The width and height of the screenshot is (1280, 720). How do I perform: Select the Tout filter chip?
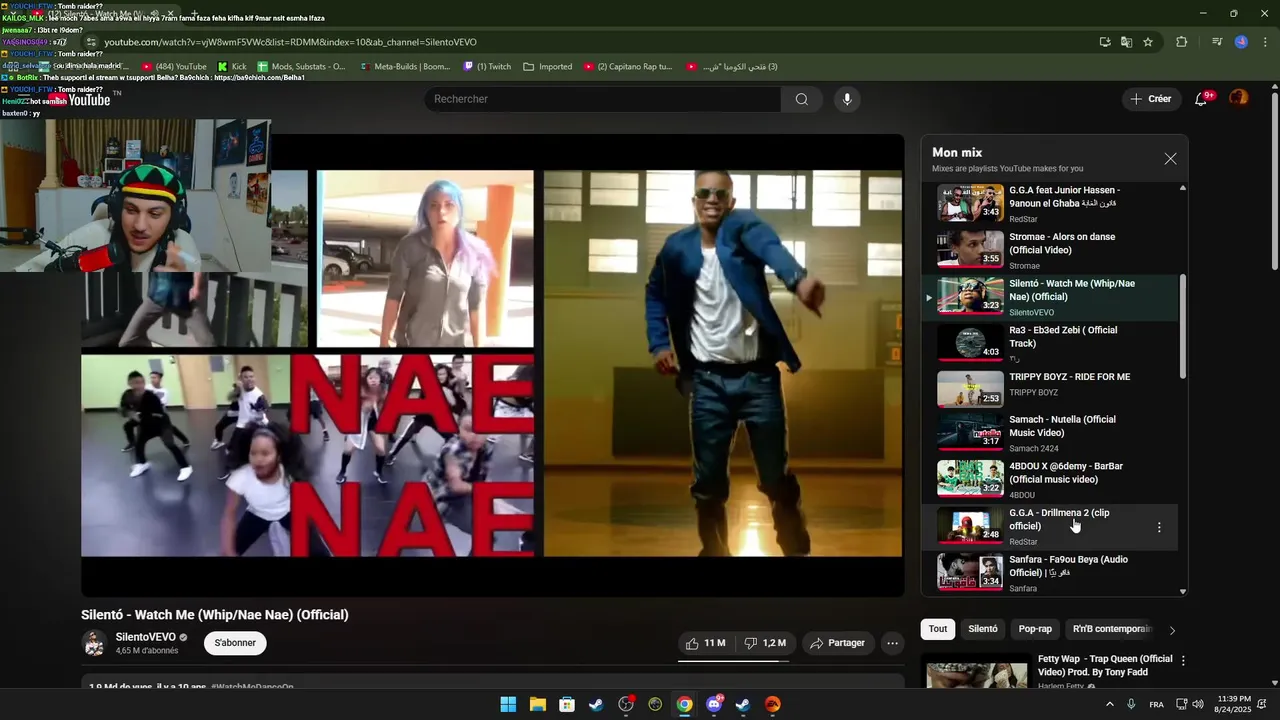[x=938, y=629]
